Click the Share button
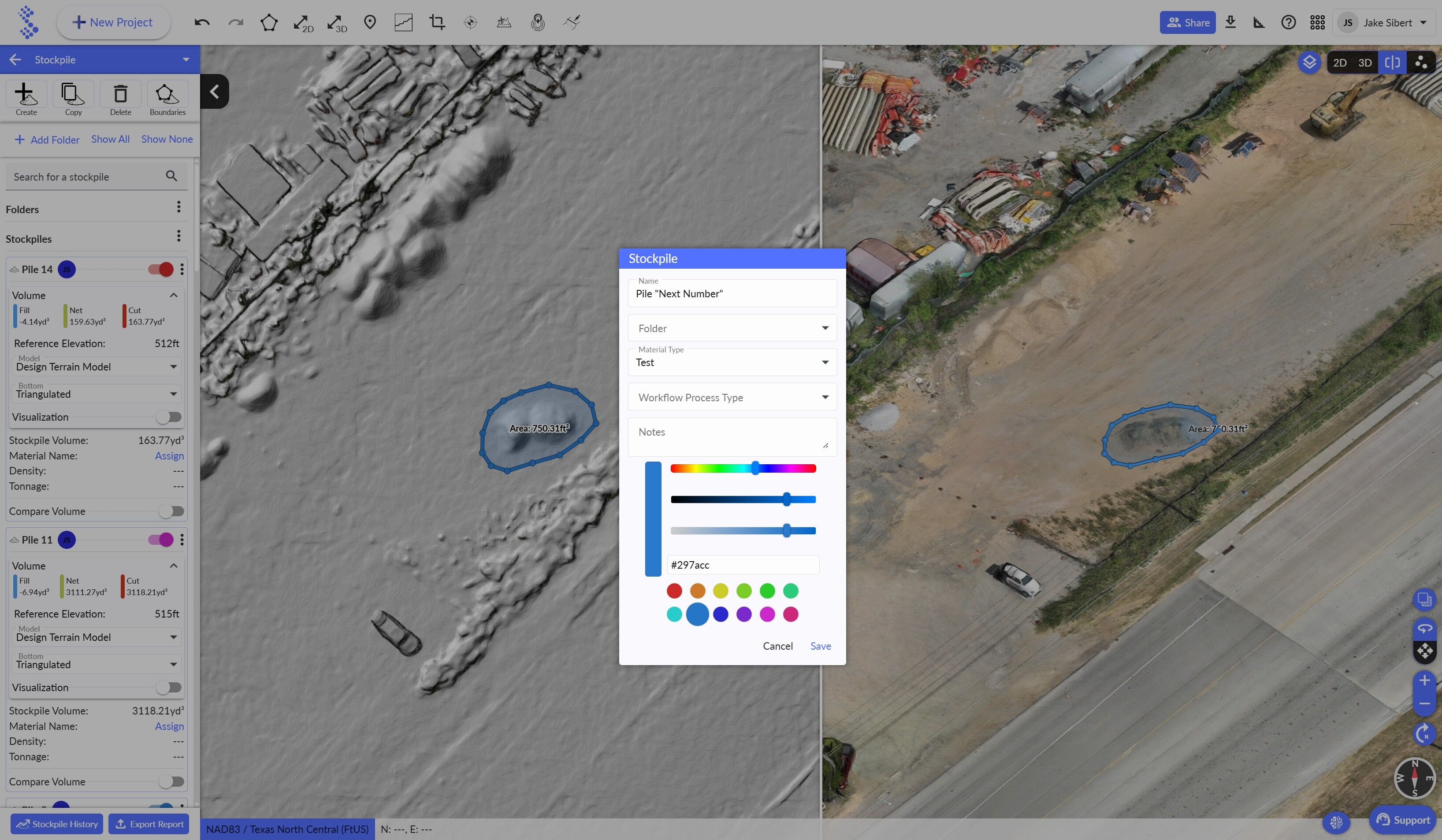The image size is (1442, 840). pos(1188,22)
